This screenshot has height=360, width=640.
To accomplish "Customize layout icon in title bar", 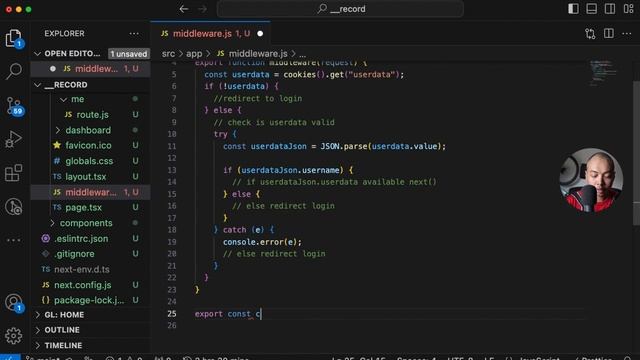I will pyautogui.click(x=628, y=9).
